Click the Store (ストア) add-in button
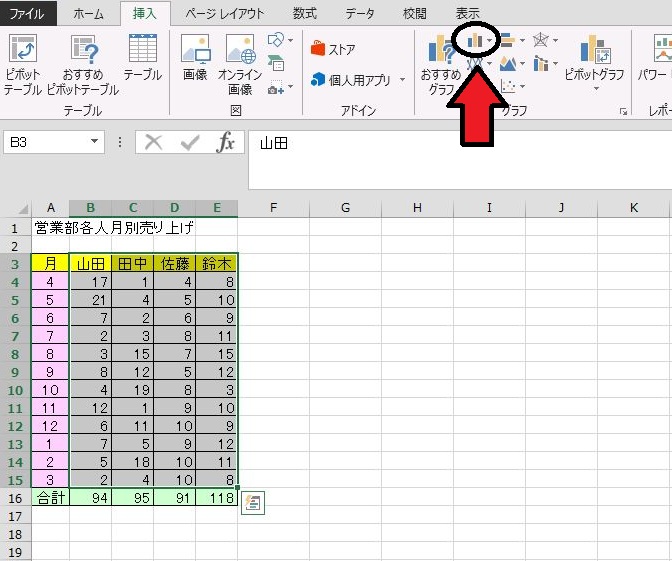Screen dimensions: 672x561 point(333,49)
